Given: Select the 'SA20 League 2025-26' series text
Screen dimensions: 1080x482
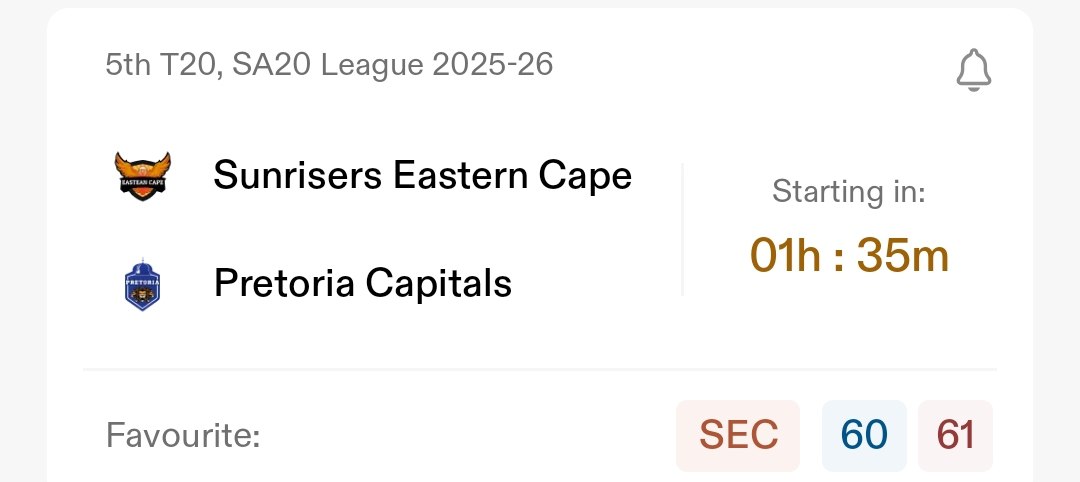Looking at the screenshot, I should click(x=392, y=65).
